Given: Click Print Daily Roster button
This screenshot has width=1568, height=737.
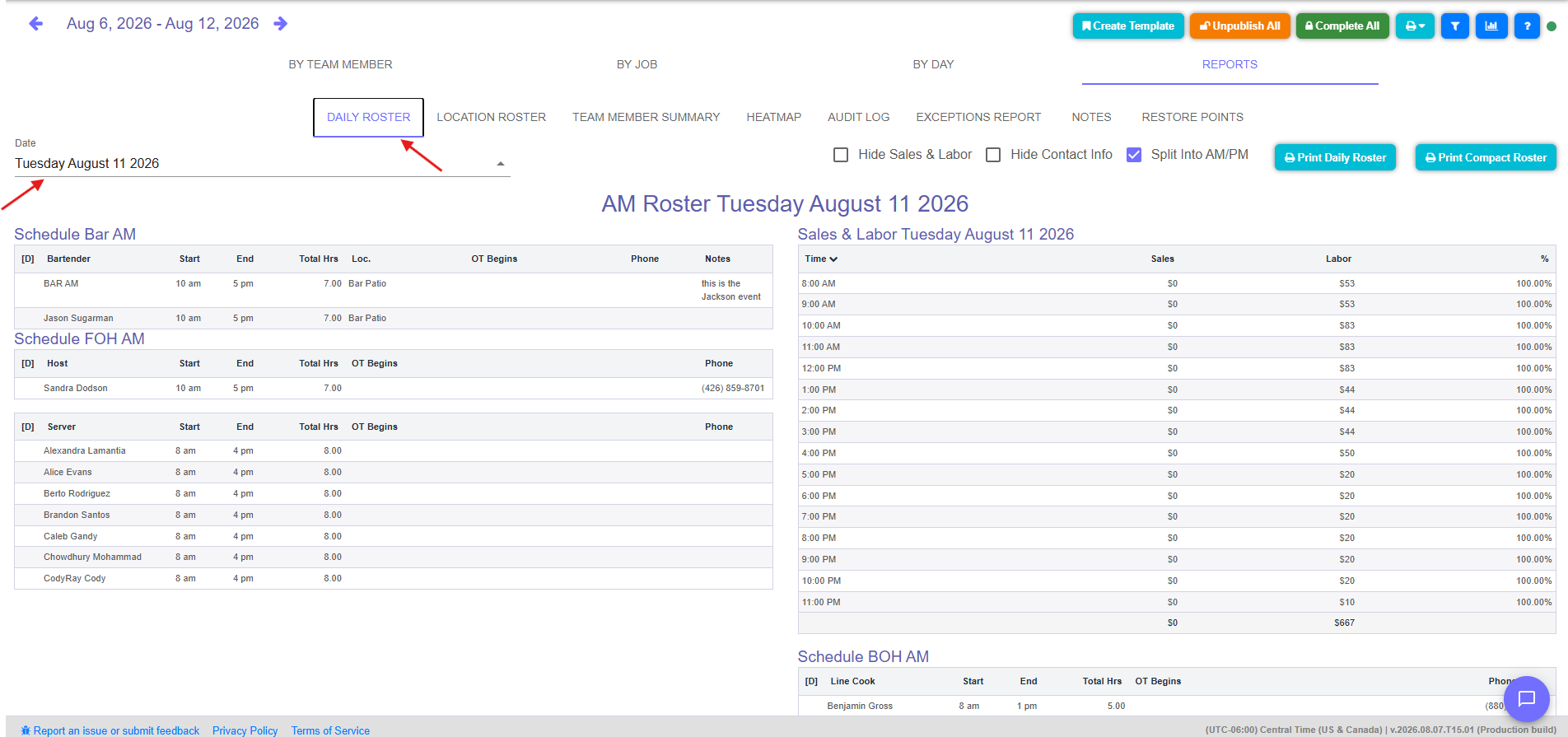Looking at the screenshot, I should 1335,157.
